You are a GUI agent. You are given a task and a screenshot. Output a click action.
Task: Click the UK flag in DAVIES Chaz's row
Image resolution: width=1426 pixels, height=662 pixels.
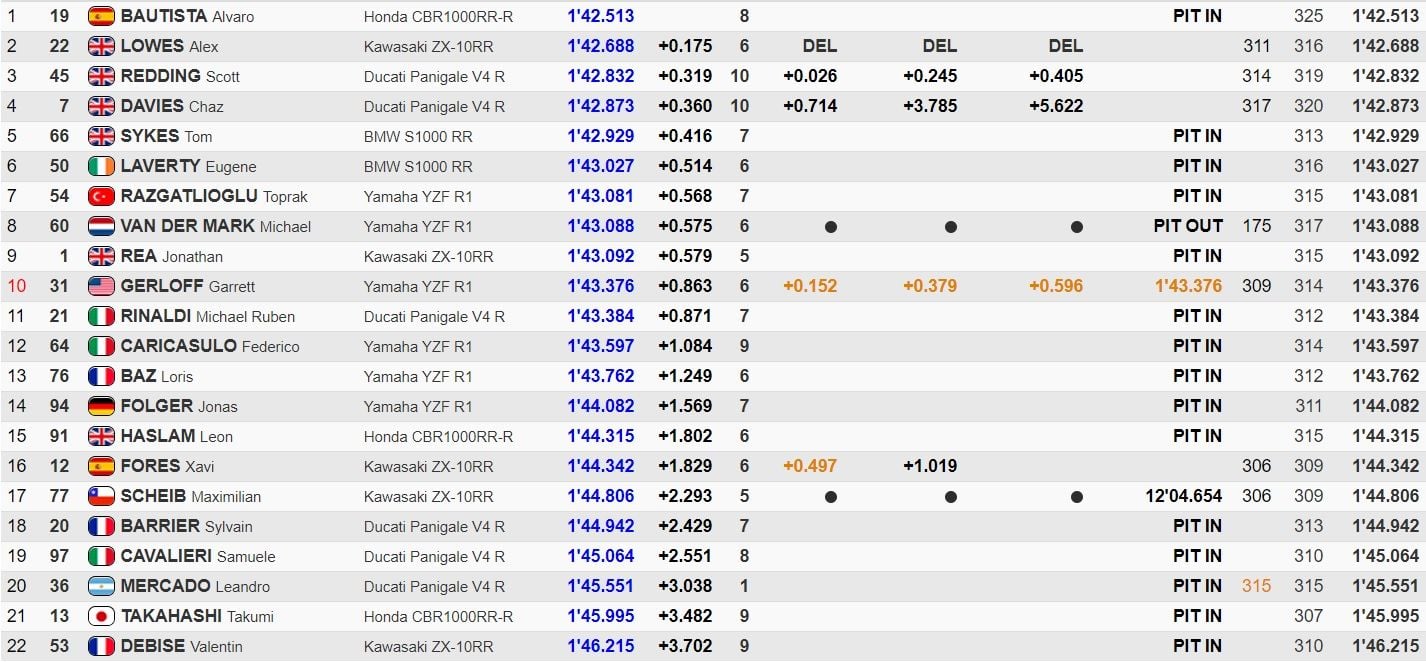[101, 106]
